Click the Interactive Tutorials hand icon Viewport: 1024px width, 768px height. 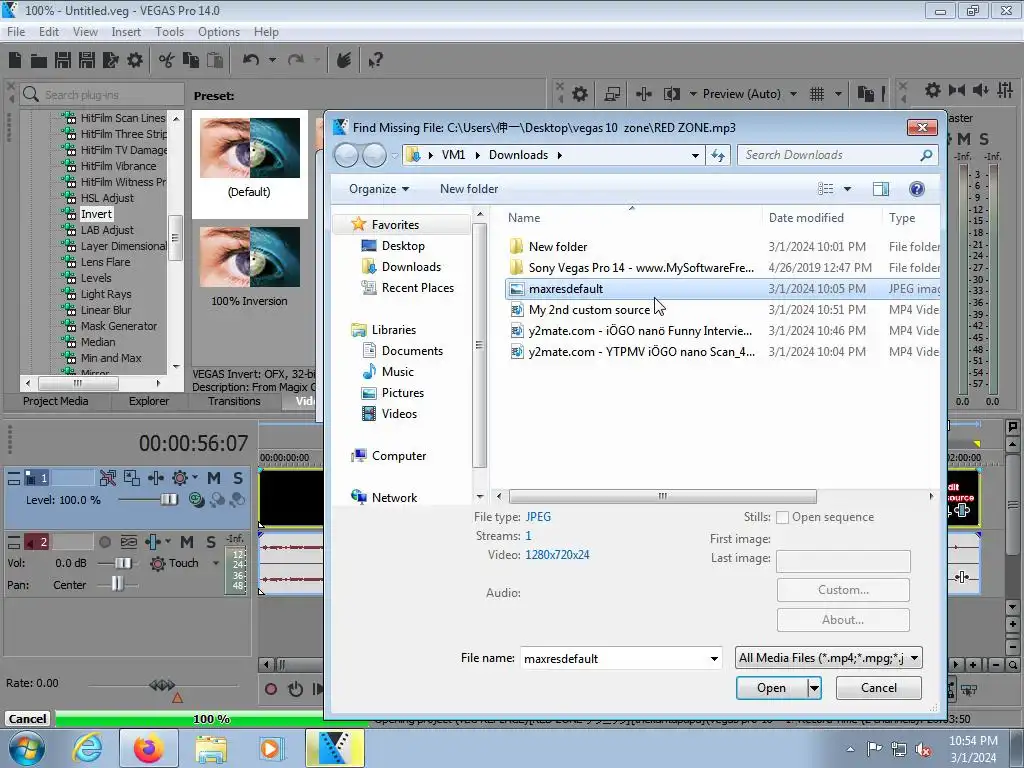click(x=344, y=60)
